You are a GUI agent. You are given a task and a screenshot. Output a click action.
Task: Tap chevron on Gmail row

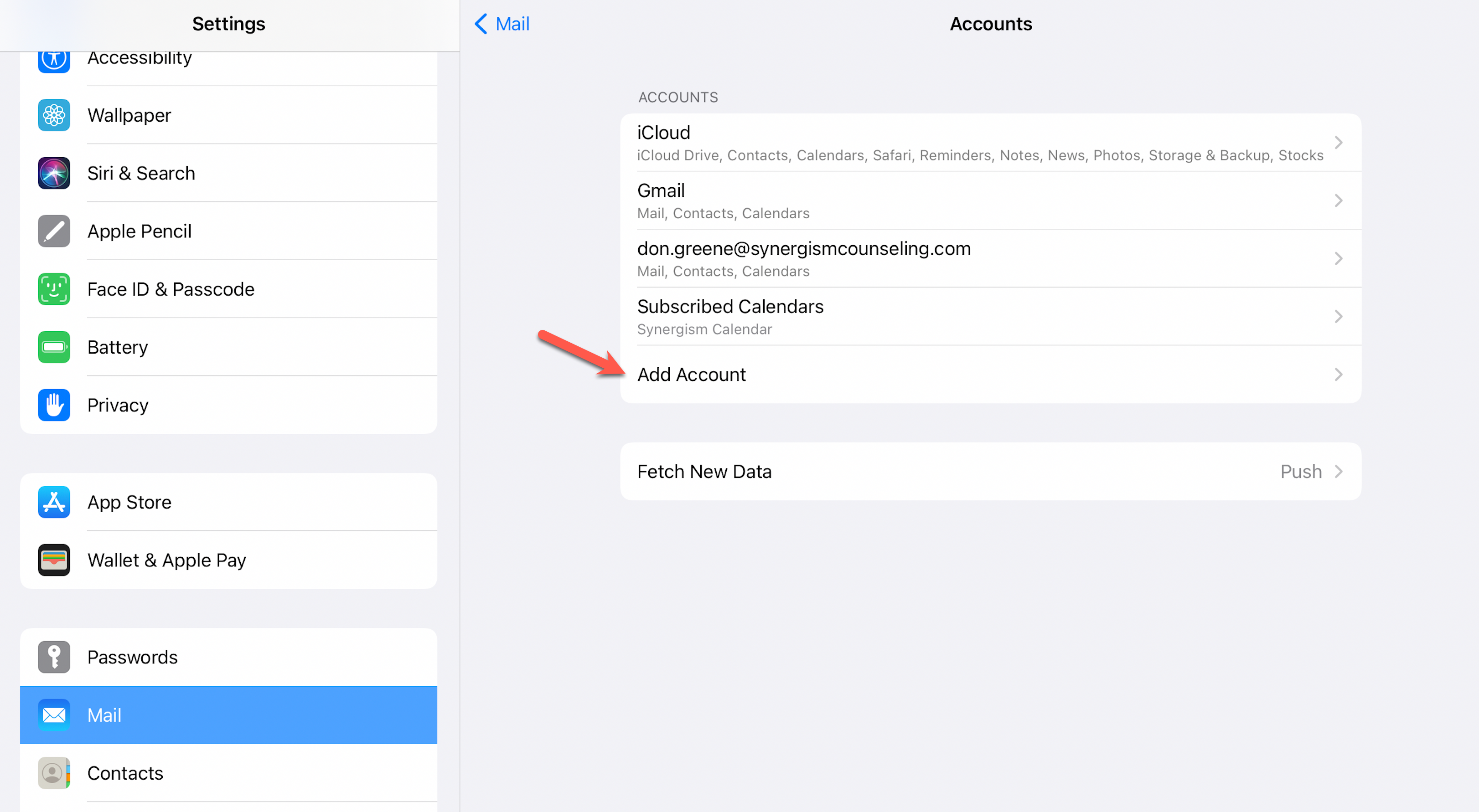pos(1339,200)
